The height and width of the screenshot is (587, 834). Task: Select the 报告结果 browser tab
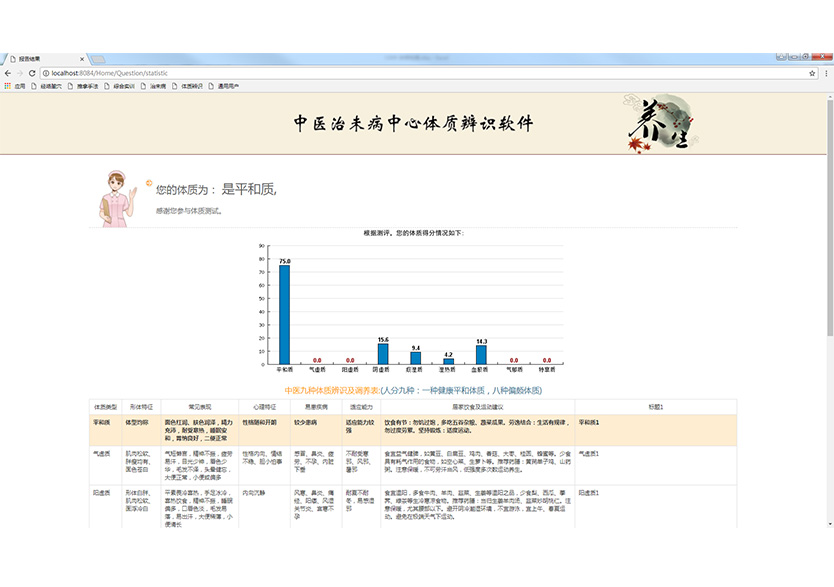40,59
